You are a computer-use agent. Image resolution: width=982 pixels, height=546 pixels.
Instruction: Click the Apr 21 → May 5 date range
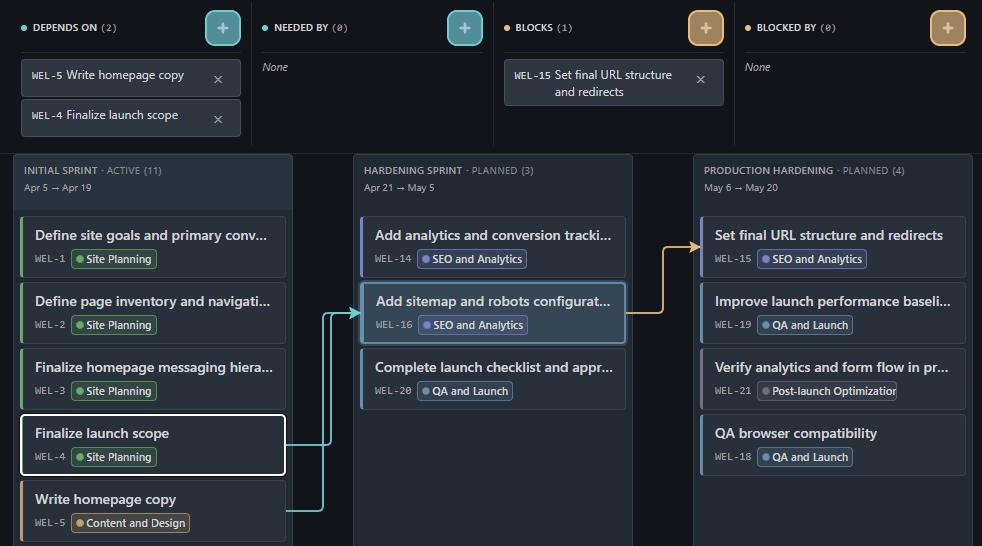399,188
